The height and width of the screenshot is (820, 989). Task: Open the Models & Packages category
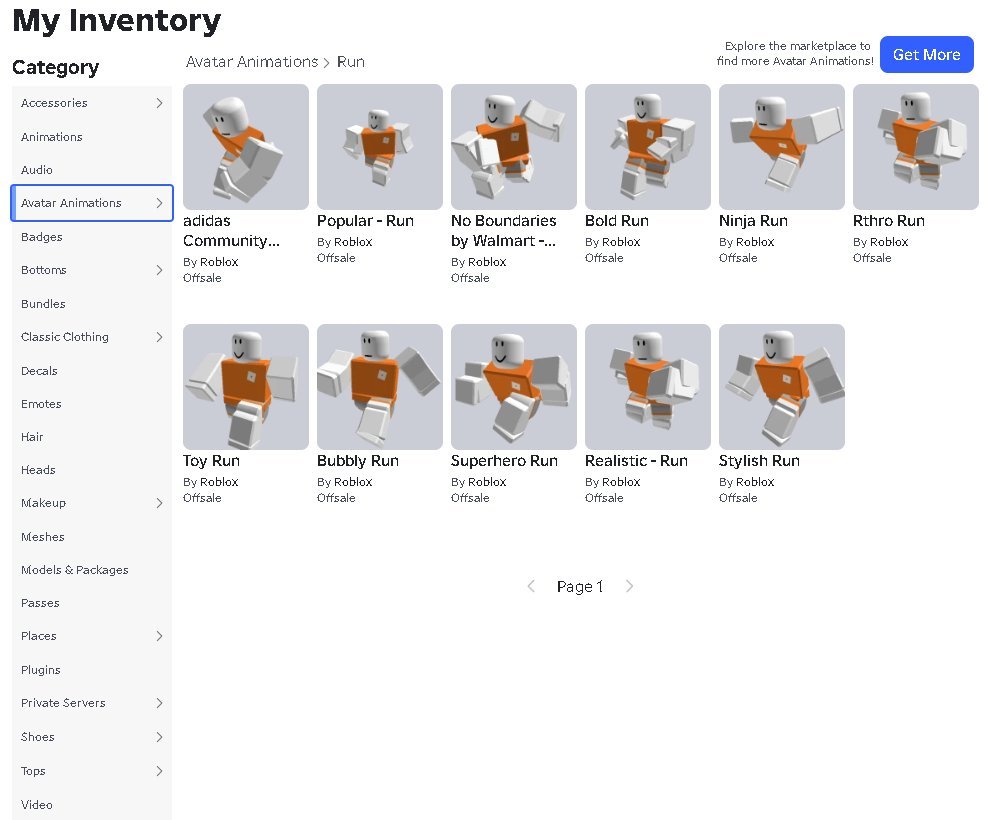point(91,570)
